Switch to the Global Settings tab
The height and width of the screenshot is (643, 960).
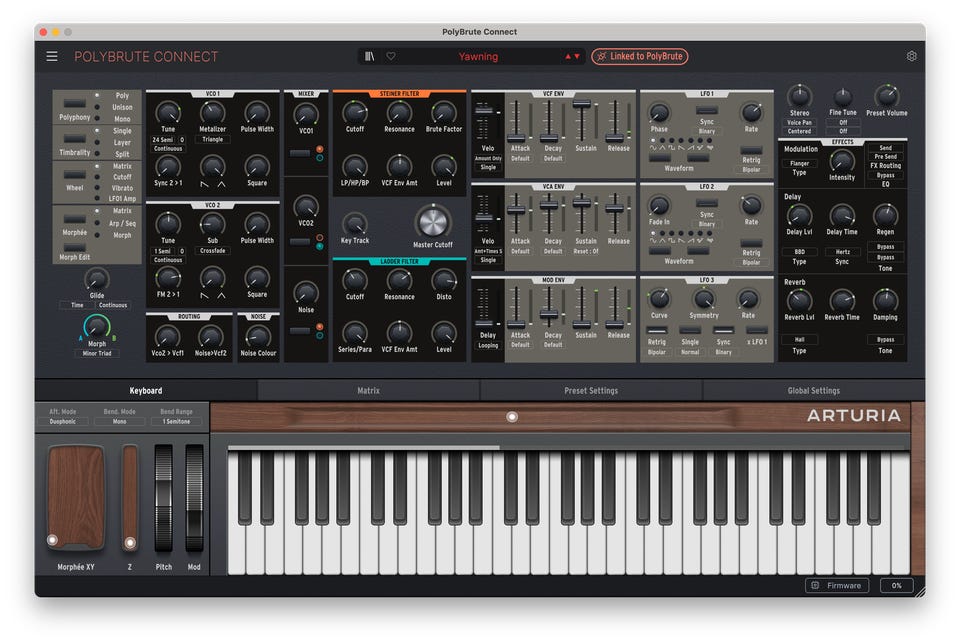[814, 391]
